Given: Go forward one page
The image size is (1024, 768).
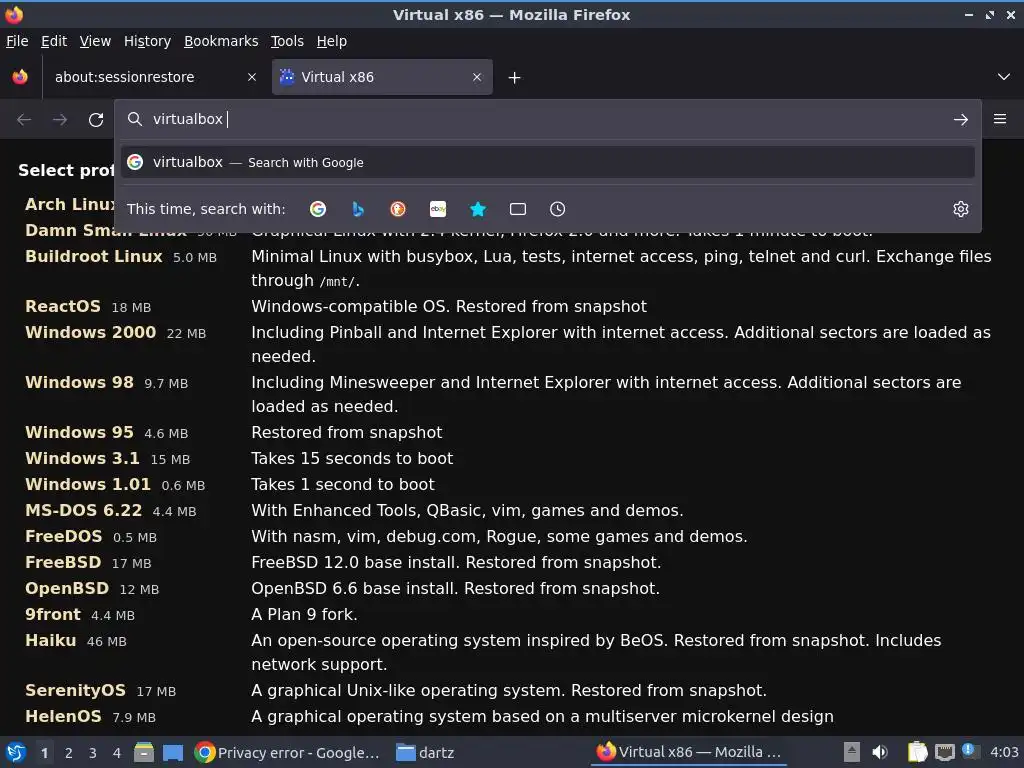Looking at the screenshot, I should [x=60, y=120].
